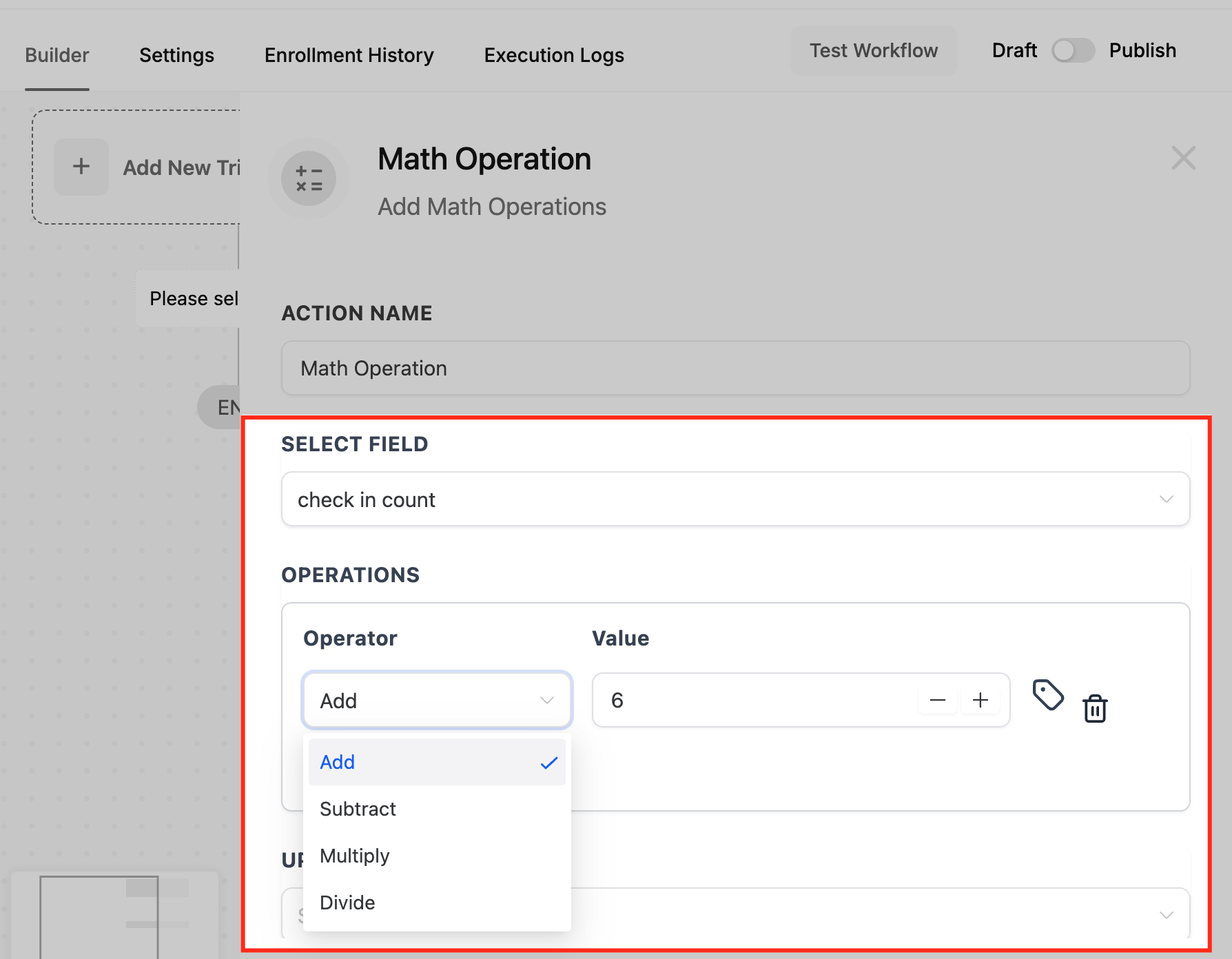Click the Add New Trigger box
The width and height of the screenshot is (1232, 959).
(x=136, y=167)
